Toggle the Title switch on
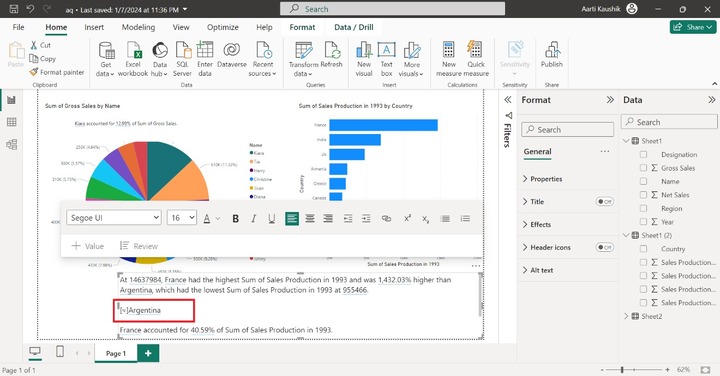The height and width of the screenshot is (376, 720). [x=604, y=202]
